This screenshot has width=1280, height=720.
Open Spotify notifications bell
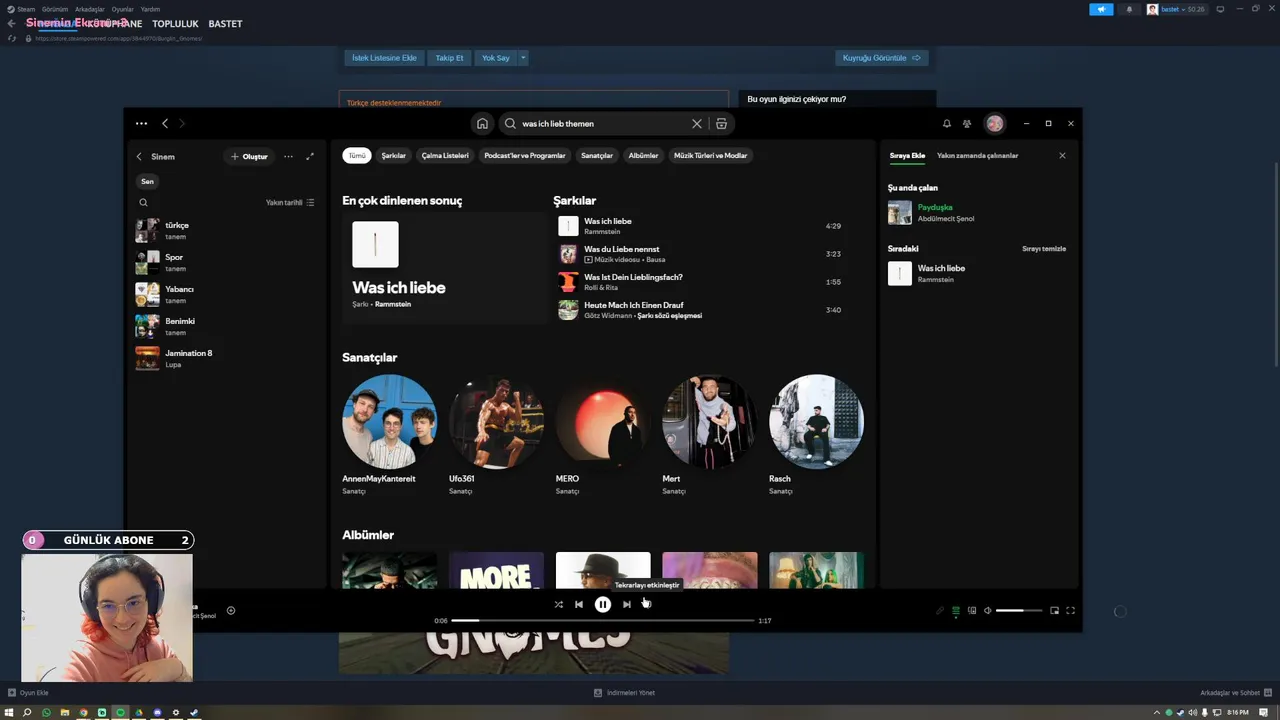[x=947, y=124]
